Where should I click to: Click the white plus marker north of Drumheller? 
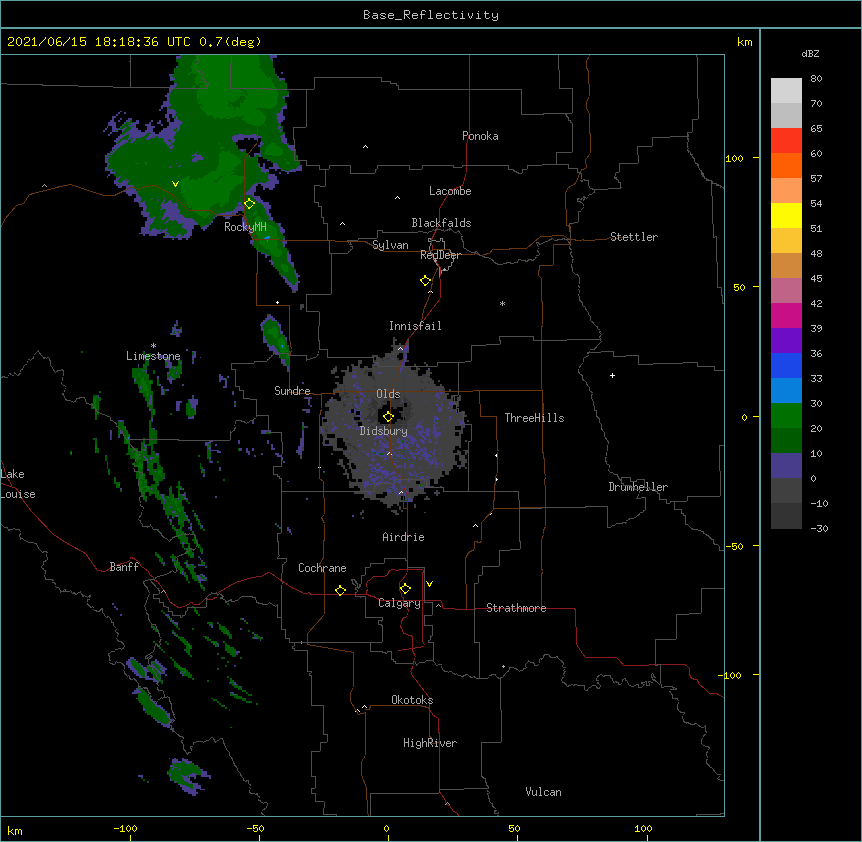(612, 375)
